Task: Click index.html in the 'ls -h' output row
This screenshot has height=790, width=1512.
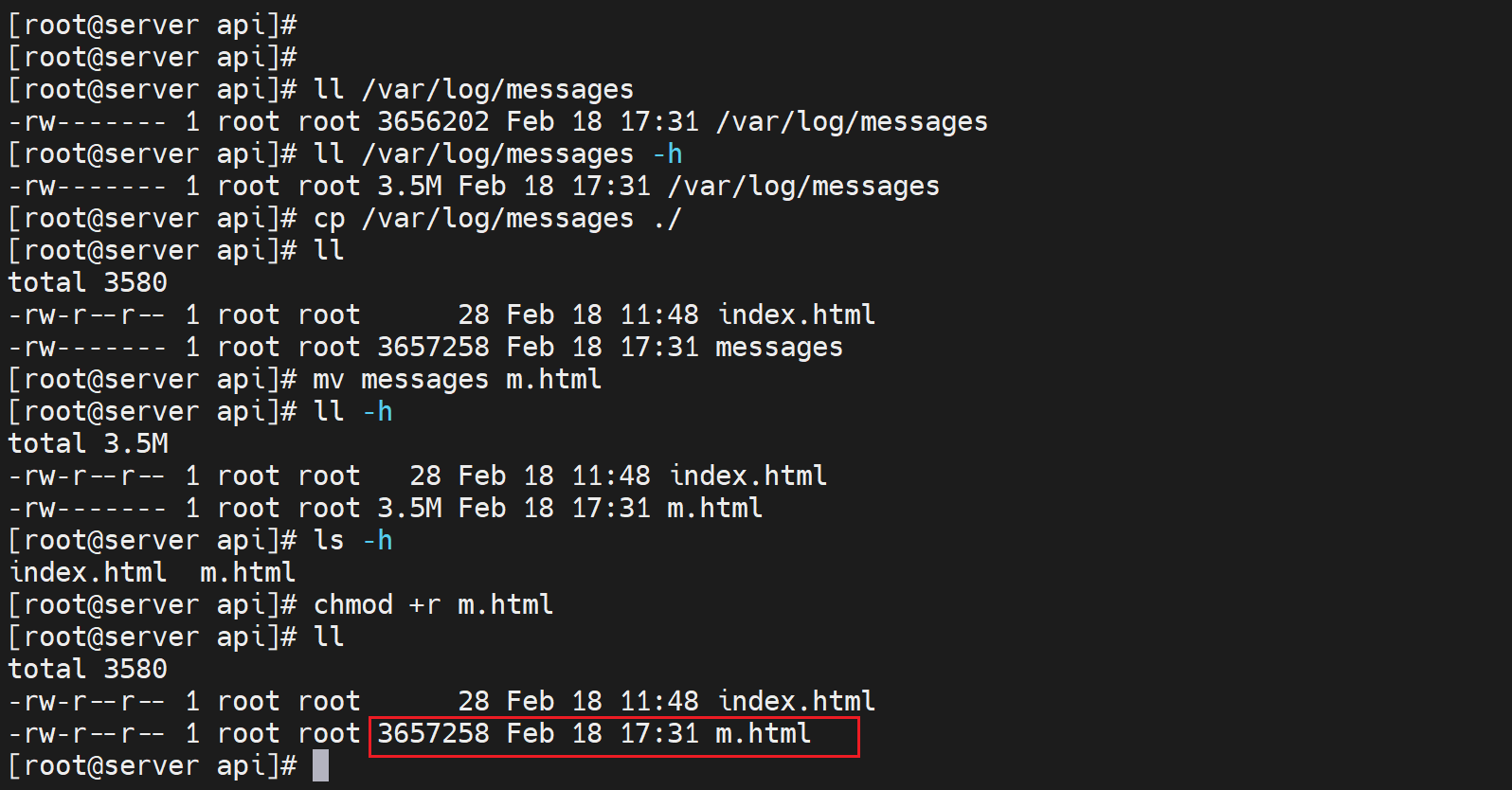Action: pyautogui.click(x=88, y=572)
